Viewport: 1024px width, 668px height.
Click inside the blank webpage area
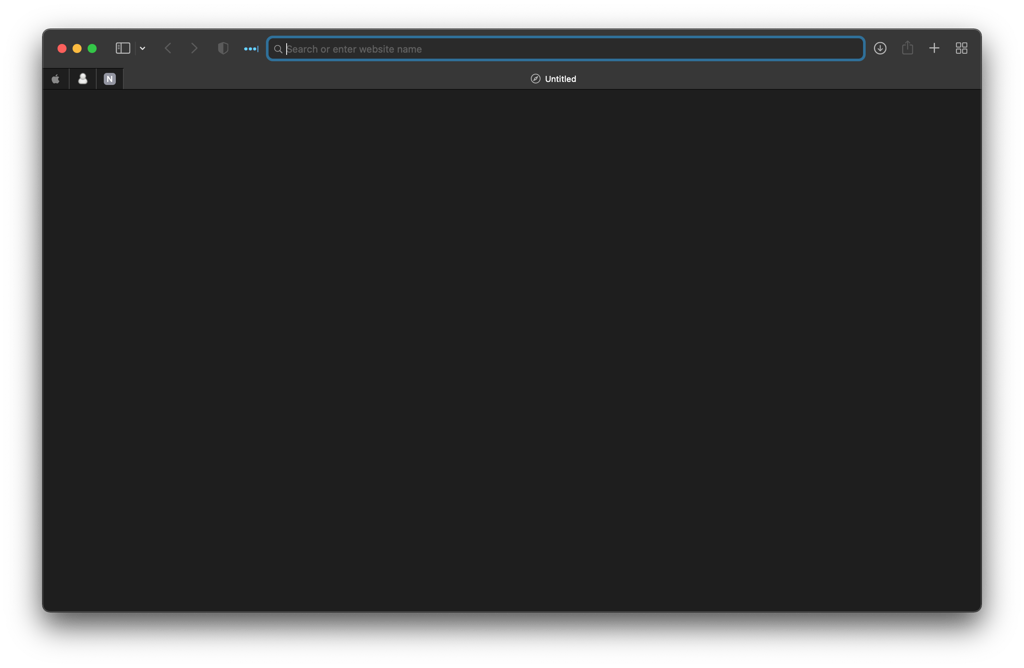[x=512, y=350]
